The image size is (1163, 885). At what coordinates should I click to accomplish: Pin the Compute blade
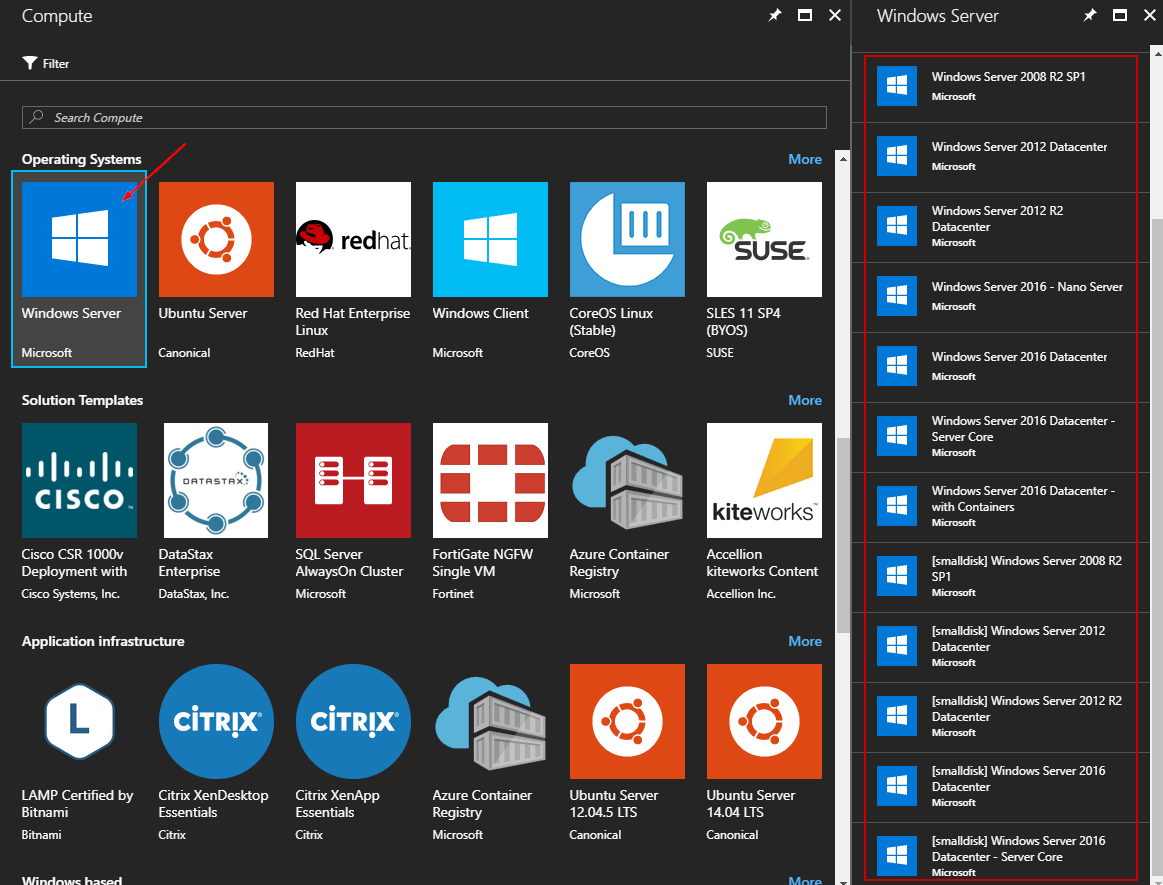774,16
